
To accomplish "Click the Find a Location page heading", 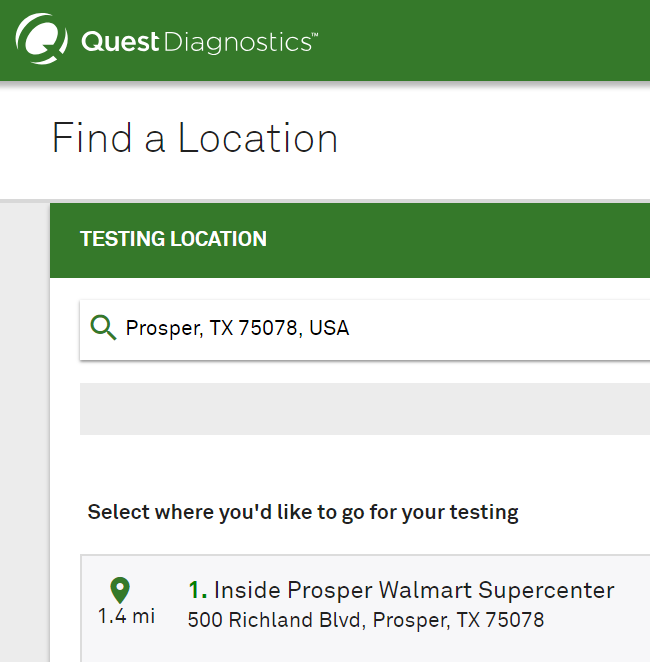I will click(195, 138).
